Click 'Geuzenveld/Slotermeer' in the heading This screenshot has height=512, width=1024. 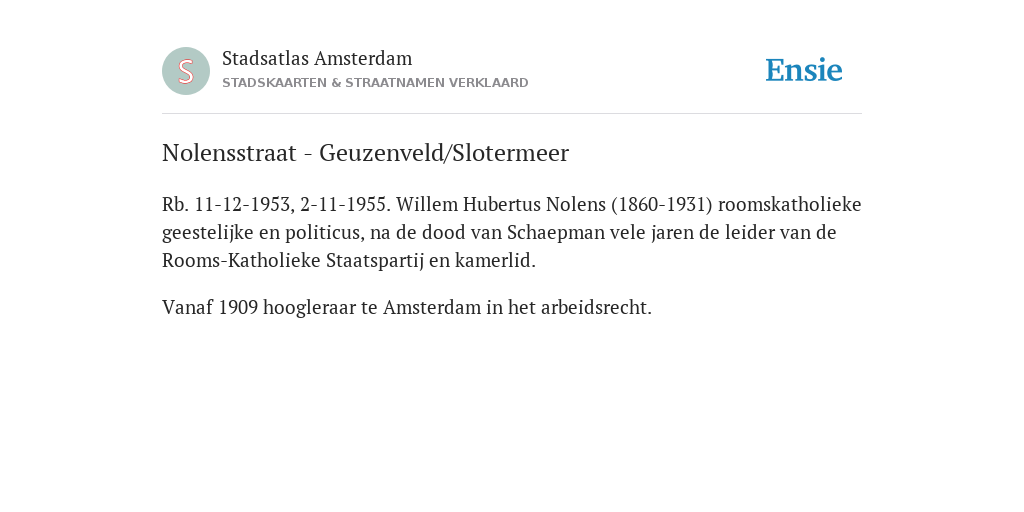tap(443, 153)
